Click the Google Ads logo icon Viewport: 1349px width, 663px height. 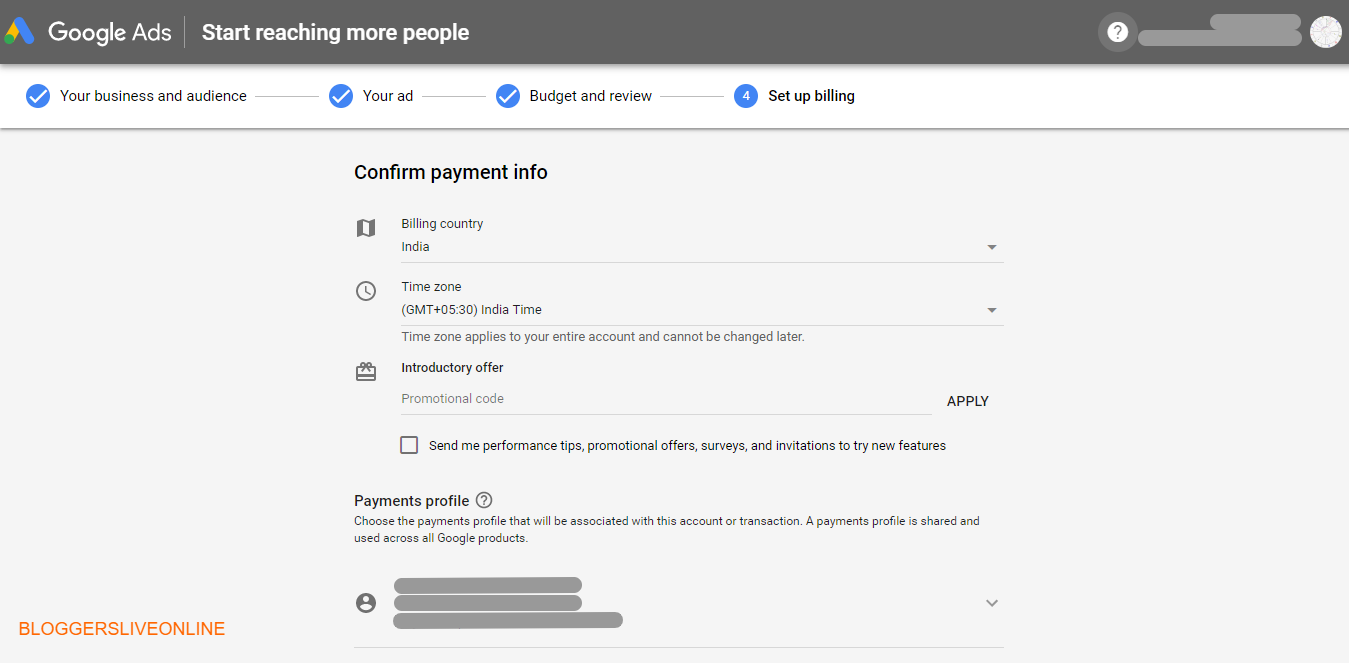pos(20,32)
